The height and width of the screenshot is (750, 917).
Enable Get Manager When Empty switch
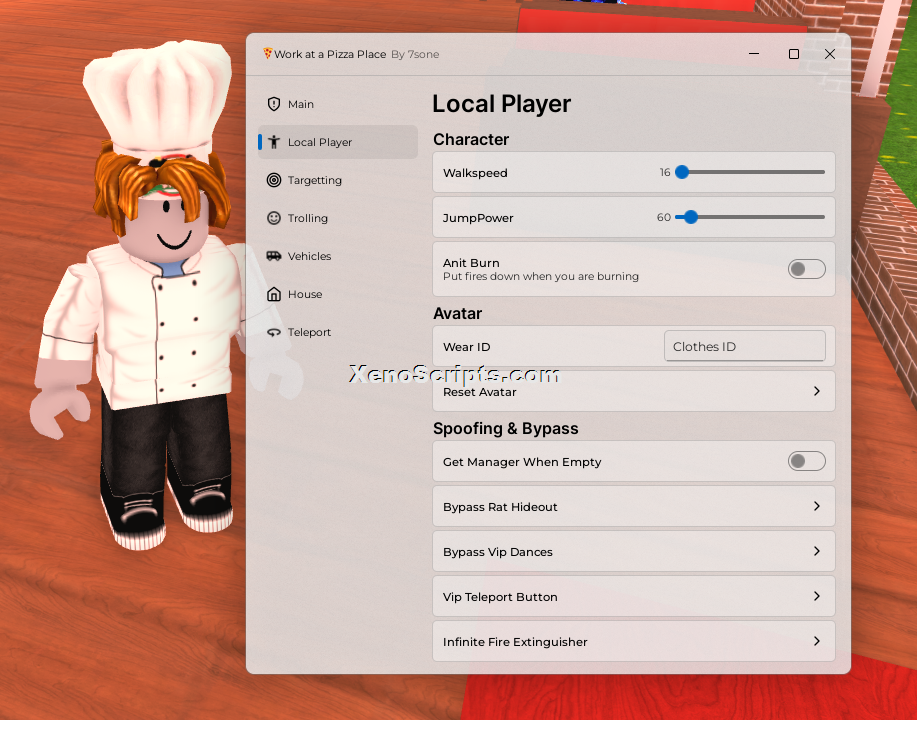coord(806,461)
